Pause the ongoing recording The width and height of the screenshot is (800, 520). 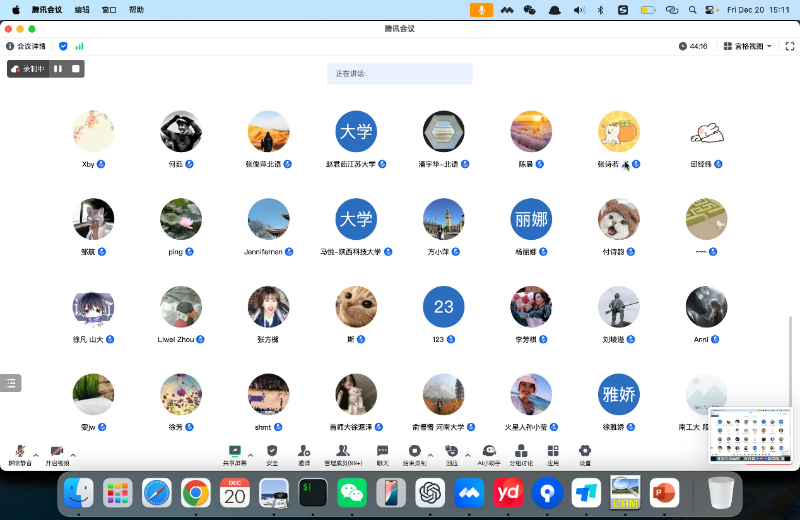pos(58,69)
